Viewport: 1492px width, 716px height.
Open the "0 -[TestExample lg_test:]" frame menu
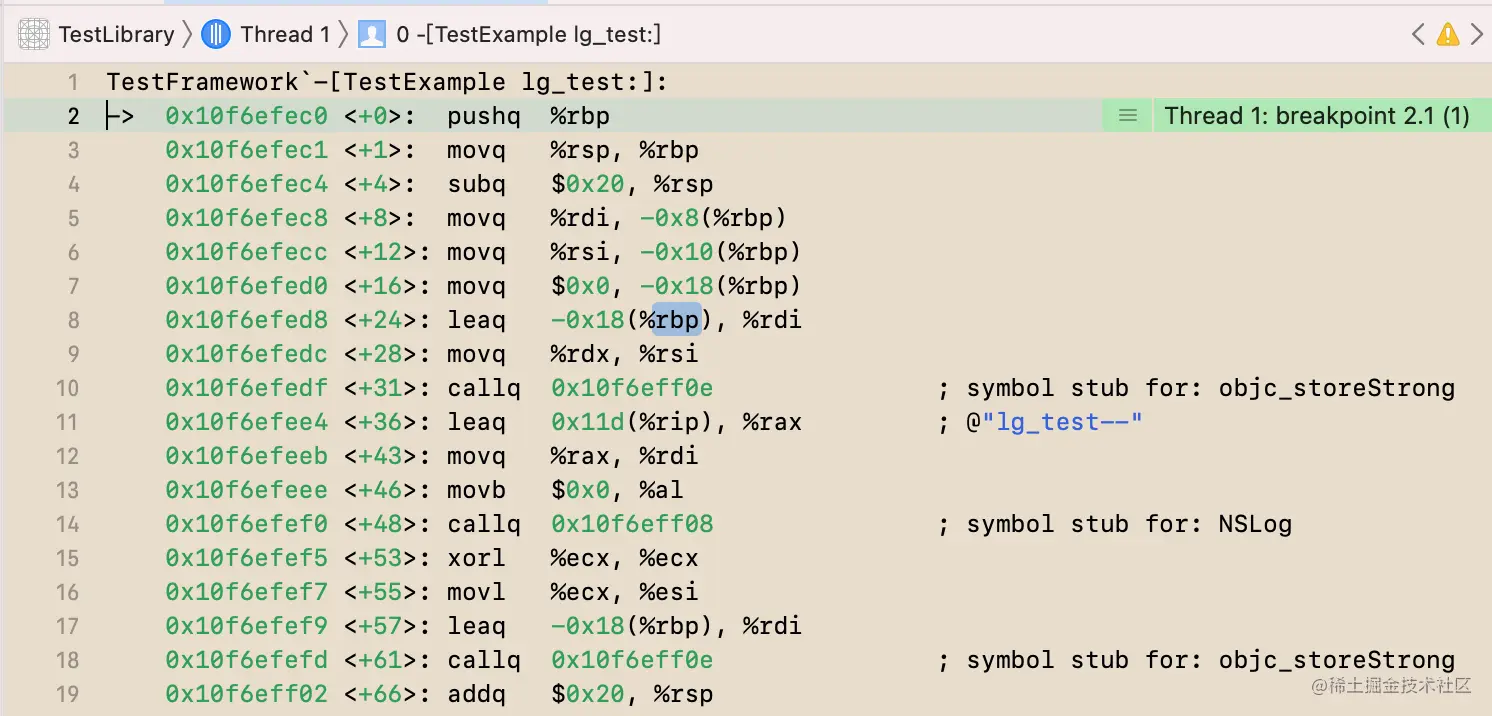(528, 35)
